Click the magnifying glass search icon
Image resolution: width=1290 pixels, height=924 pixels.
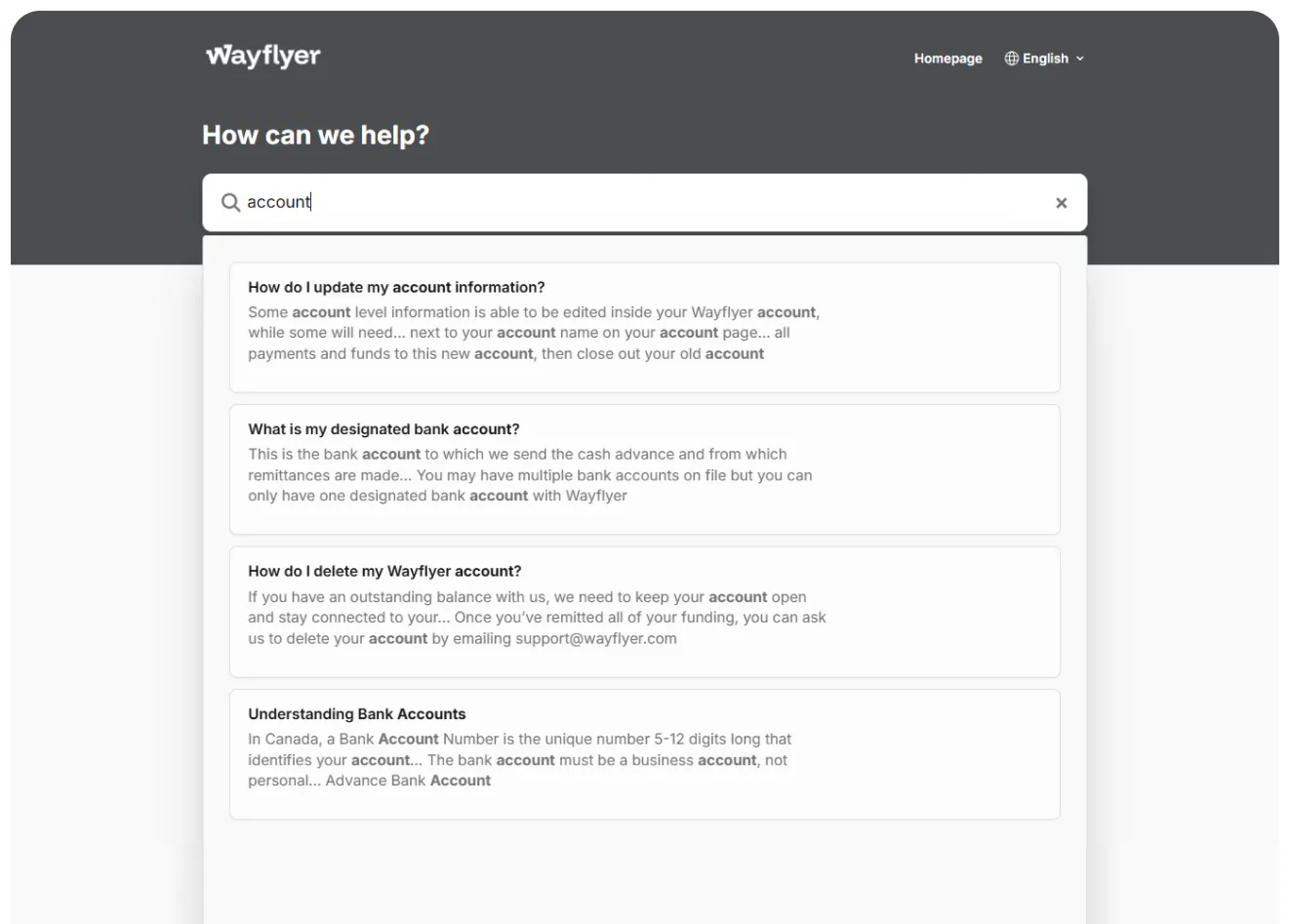pos(230,202)
